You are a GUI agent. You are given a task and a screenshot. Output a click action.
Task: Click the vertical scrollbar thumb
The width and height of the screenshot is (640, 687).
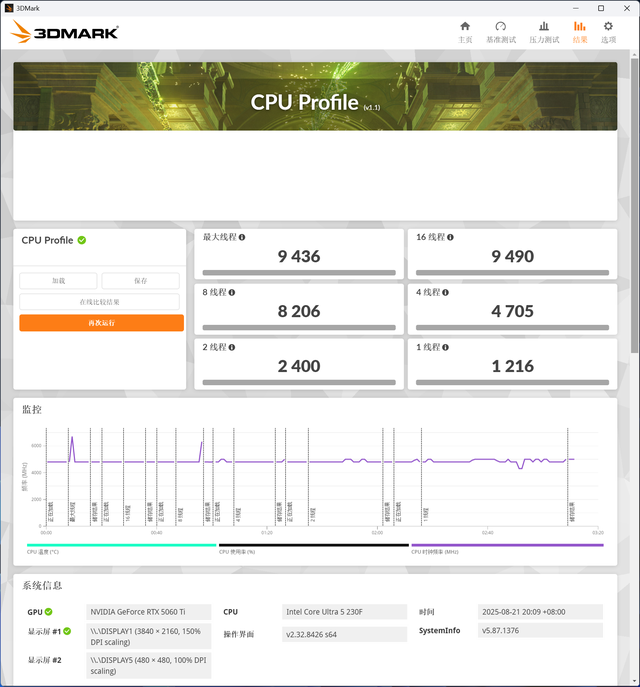click(x=634, y=205)
